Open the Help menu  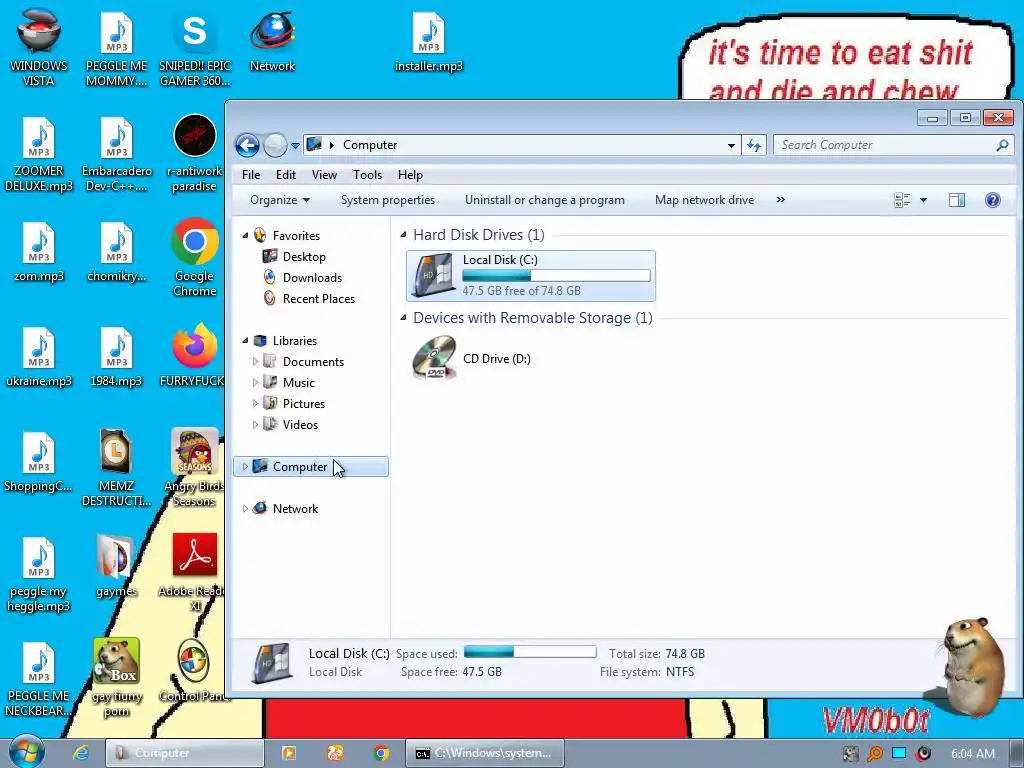tap(410, 175)
